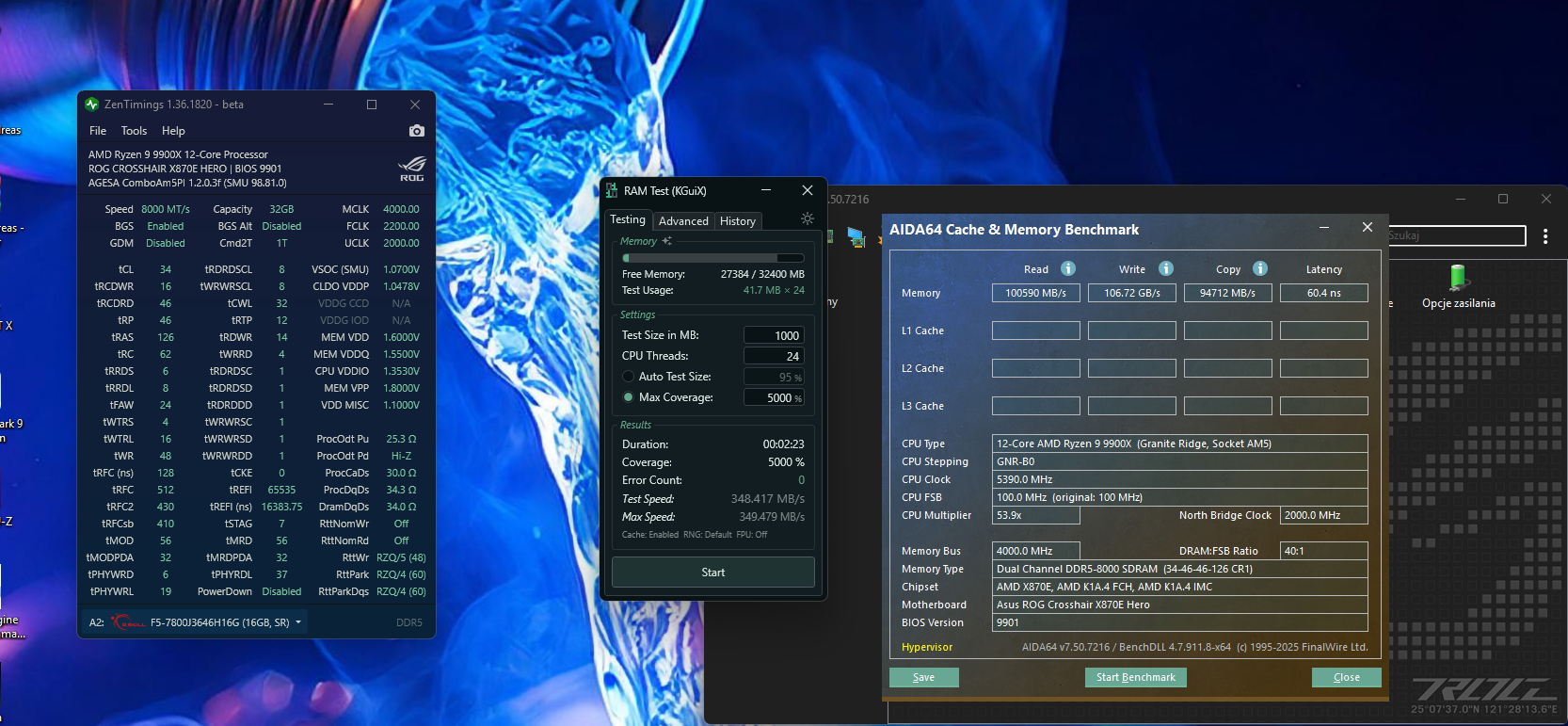The width and height of the screenshot is (1568, 726).
Task: Open the A2 memory module dropdown
Action: click(x=298, y=622)
